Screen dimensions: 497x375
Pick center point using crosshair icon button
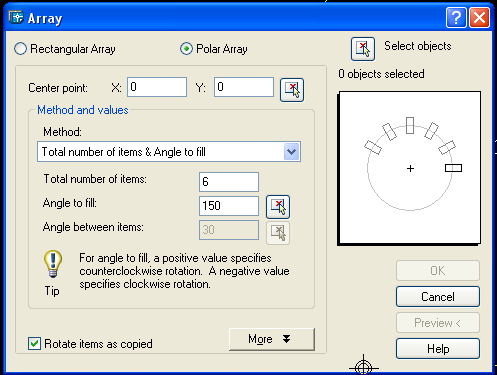coord(292,90)
